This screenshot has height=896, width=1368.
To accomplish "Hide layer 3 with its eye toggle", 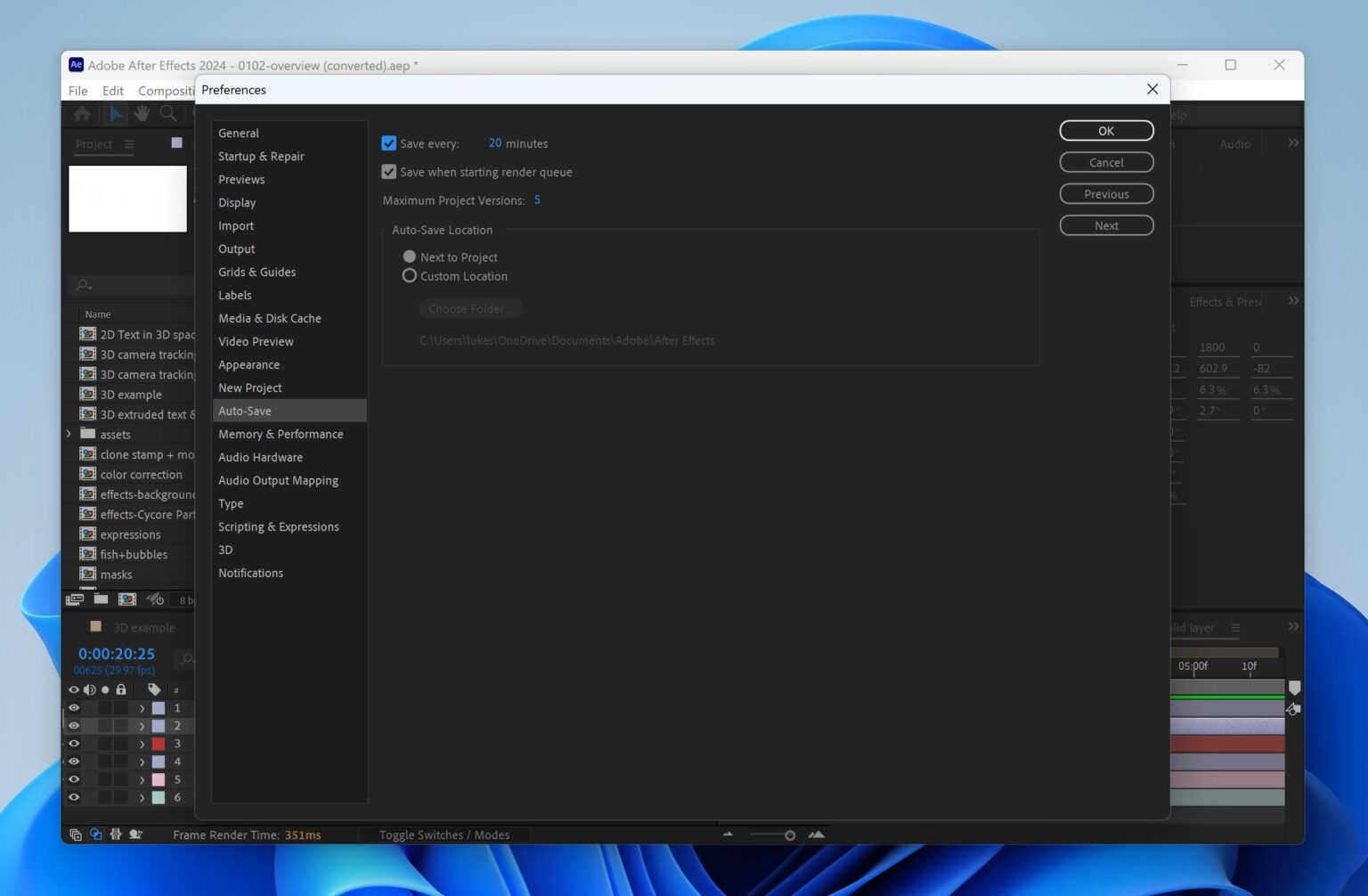I will click(74, 743).
